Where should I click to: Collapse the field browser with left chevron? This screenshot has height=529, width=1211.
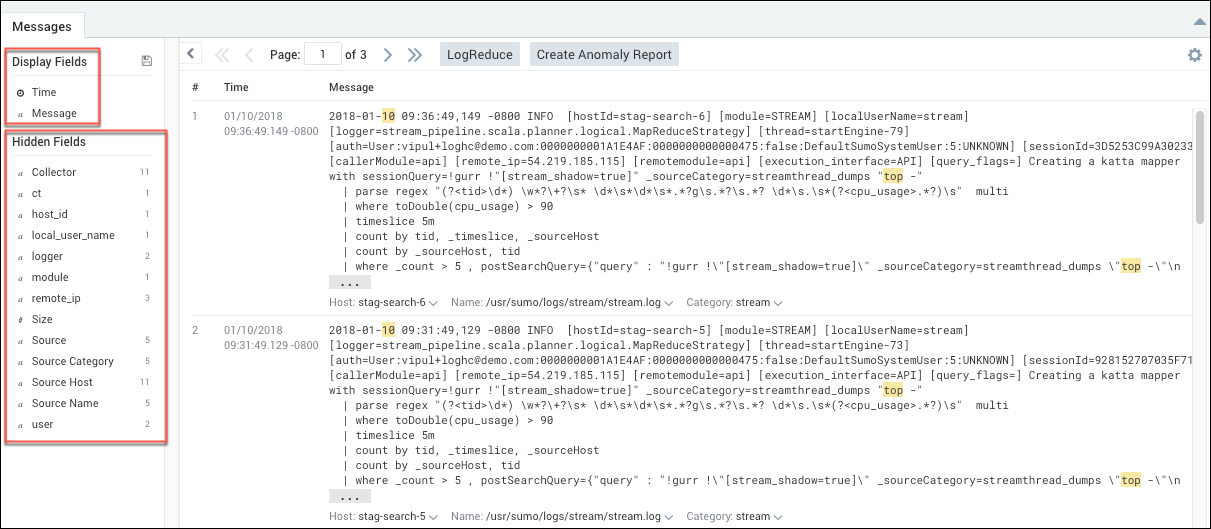tap(192, 54)
